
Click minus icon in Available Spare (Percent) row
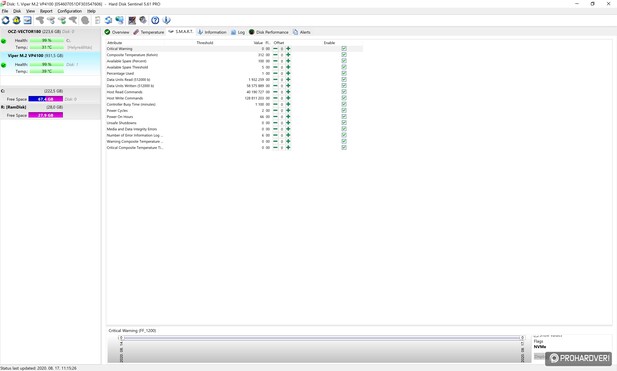coord(275,61)
